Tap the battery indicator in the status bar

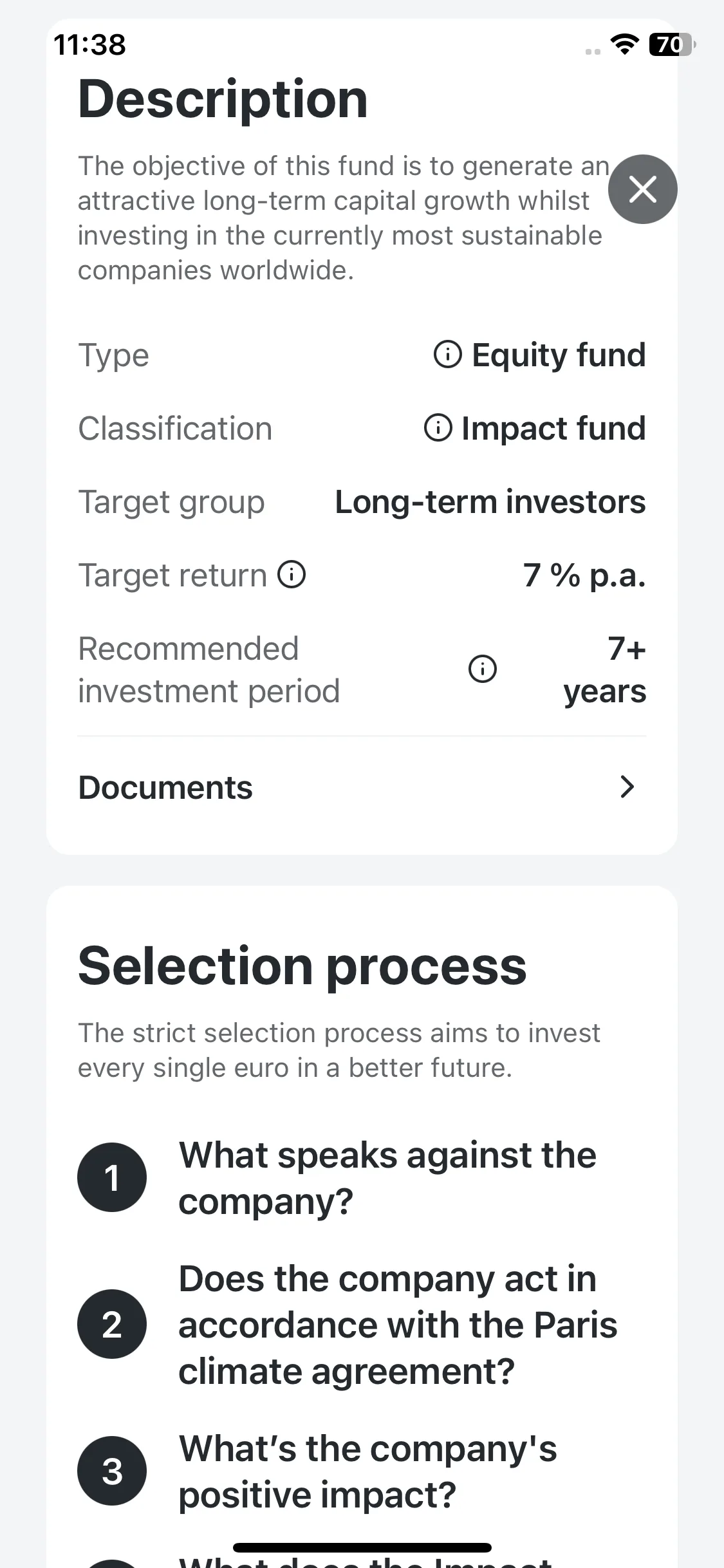tap(672, 44)
